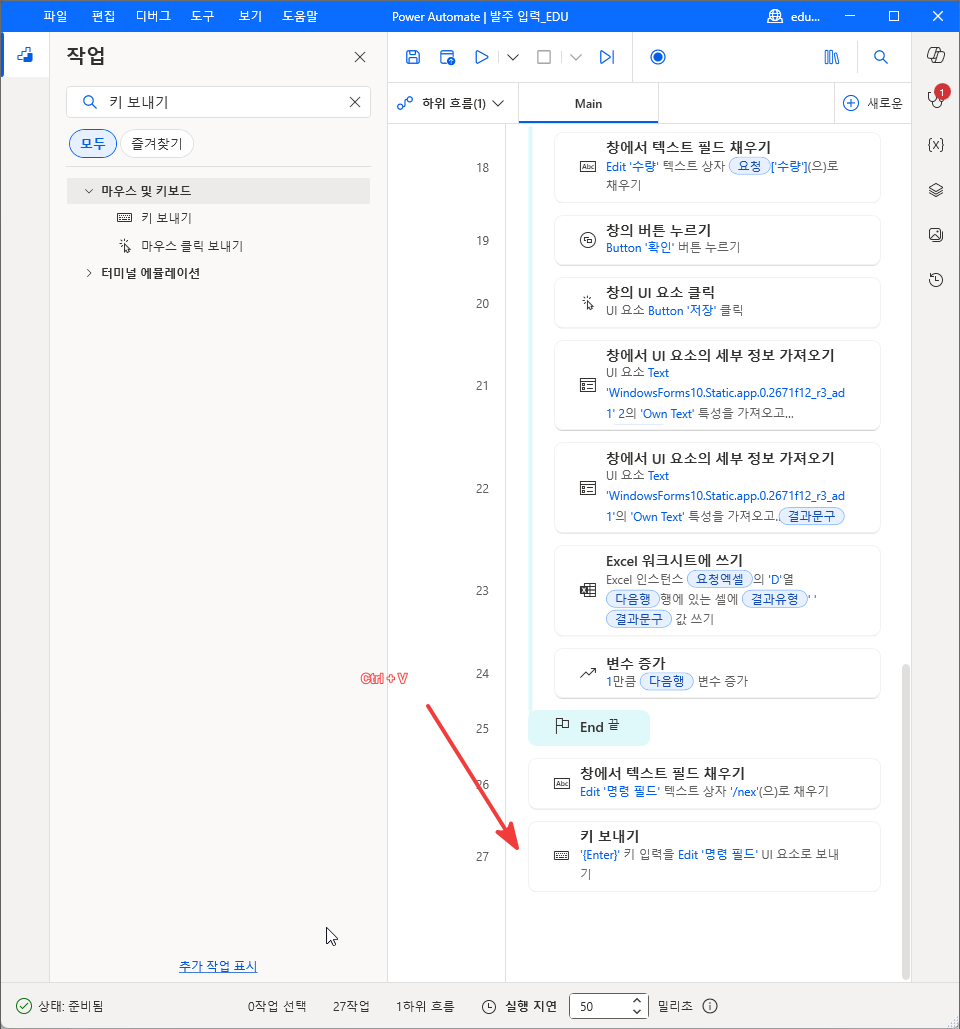Click the 실행 지연 info icon
960x1029 pixels.
tap(710, 1006)
